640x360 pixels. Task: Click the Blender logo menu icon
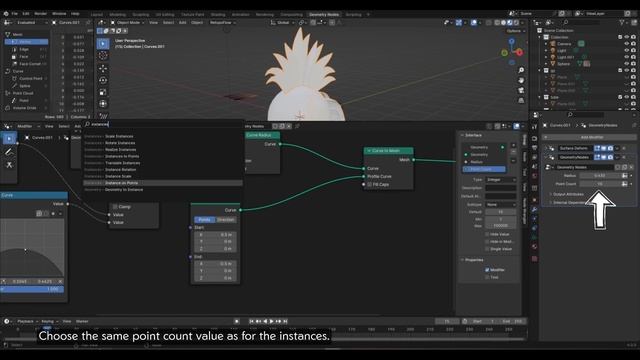pos(6,14)
